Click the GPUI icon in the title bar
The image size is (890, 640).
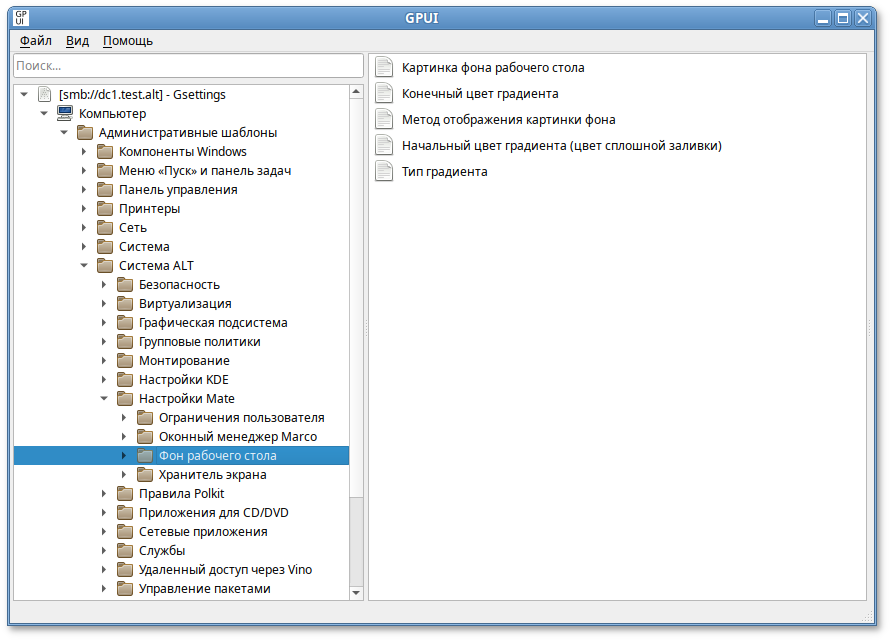(x=20, y=17)
